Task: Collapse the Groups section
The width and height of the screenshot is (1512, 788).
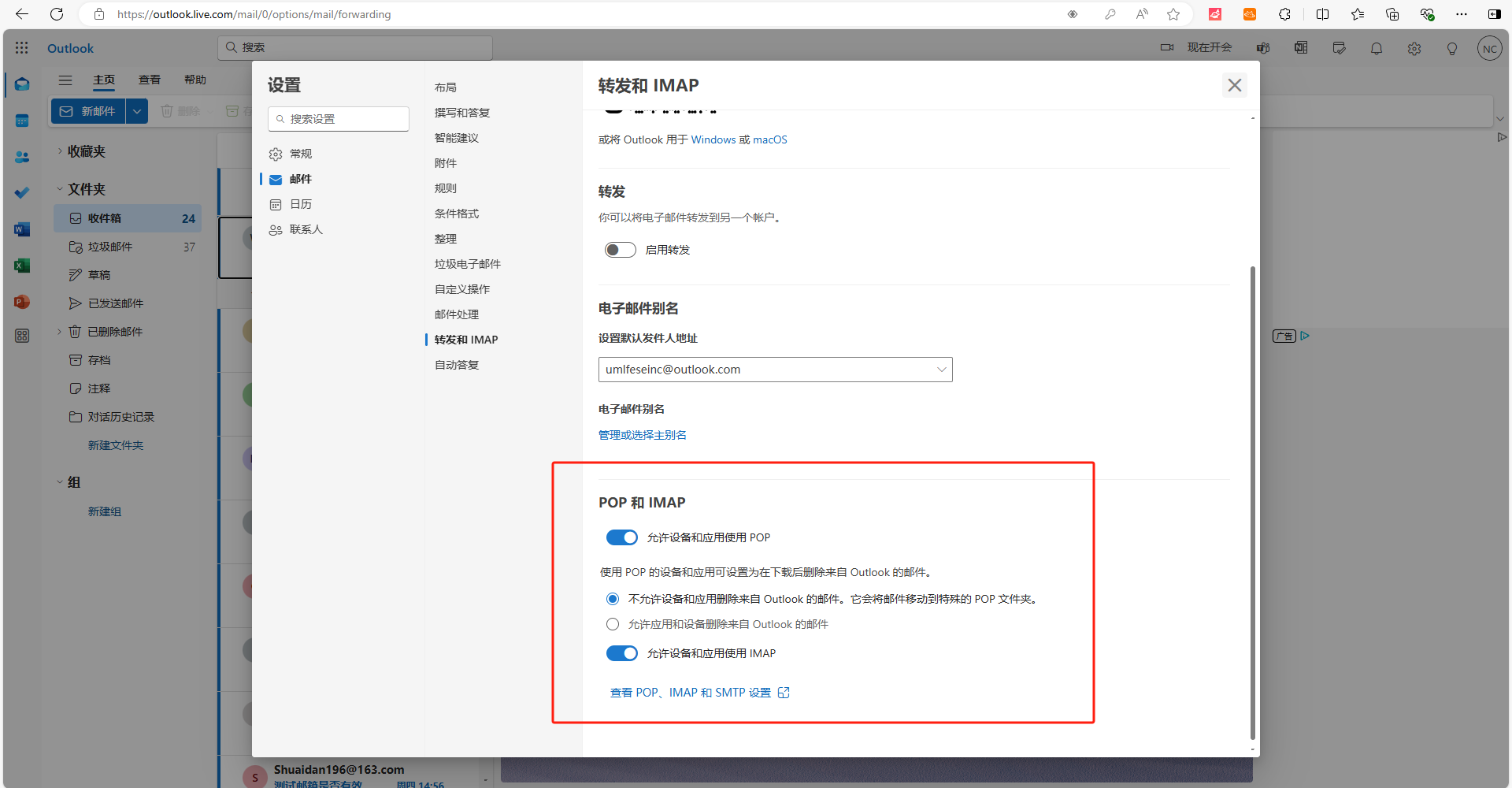Action: click(60, 482)
